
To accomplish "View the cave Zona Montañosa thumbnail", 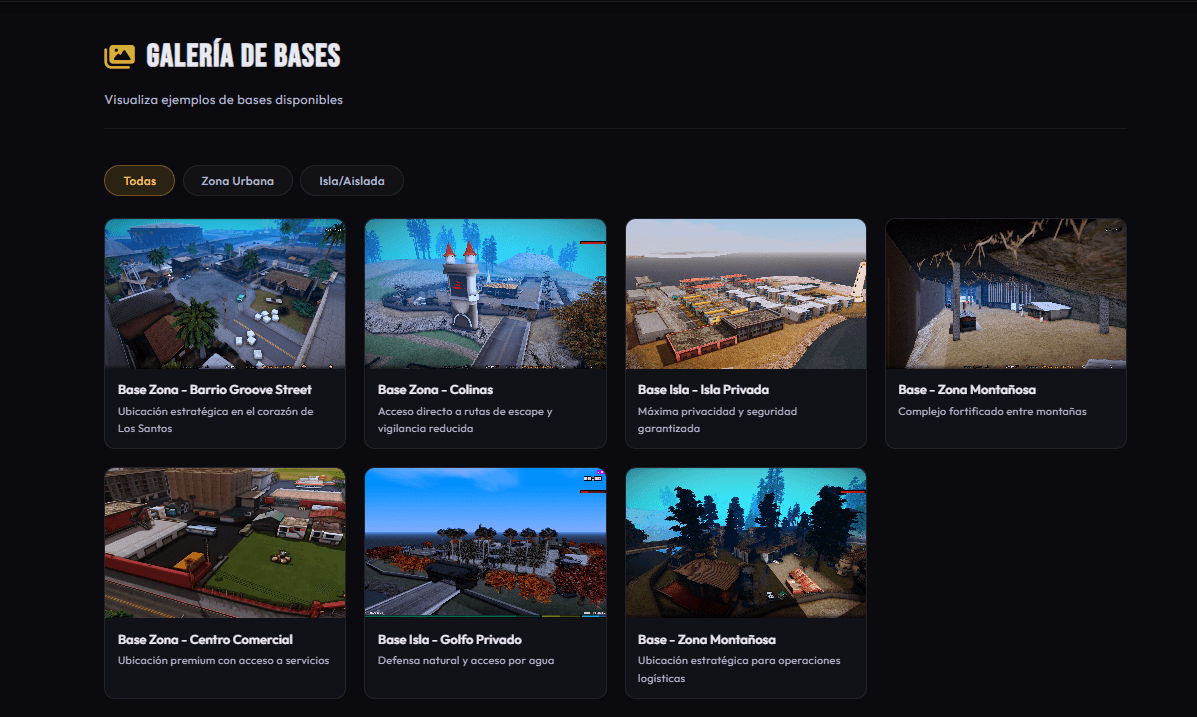I will pos(1005,294).
